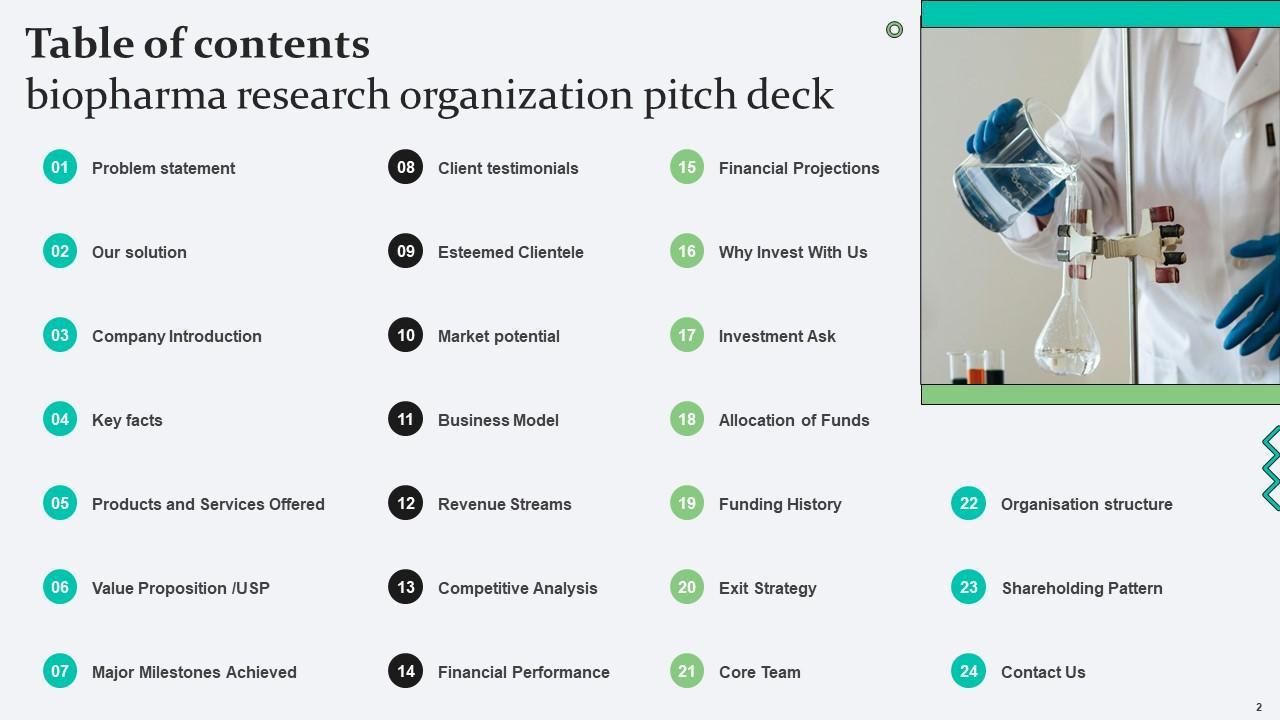Click the 24 circle beside Contact Us
1280x720 pixels.
point(968,672)
